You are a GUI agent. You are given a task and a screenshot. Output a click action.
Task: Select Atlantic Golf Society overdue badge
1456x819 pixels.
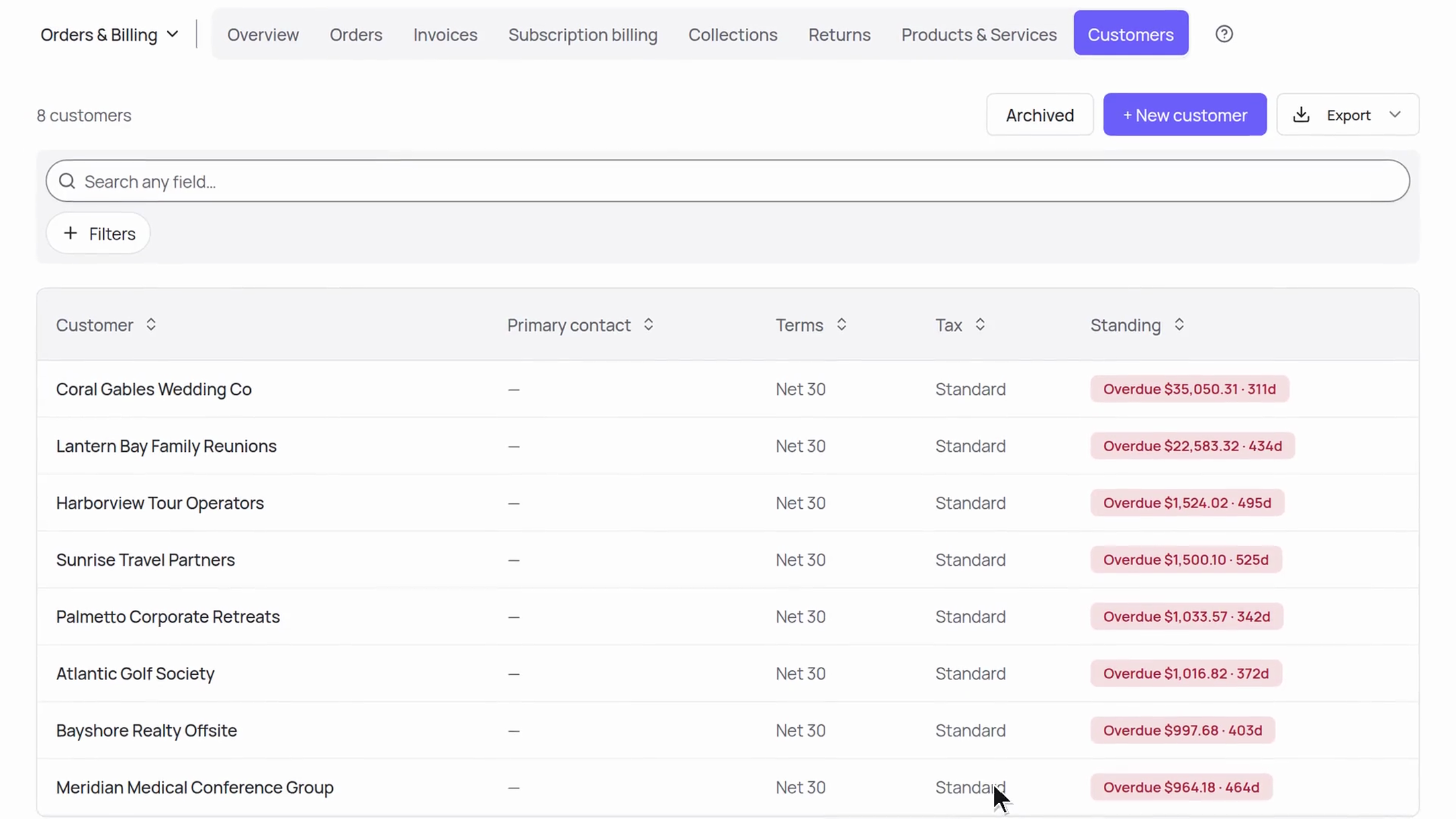point(1186,673)
